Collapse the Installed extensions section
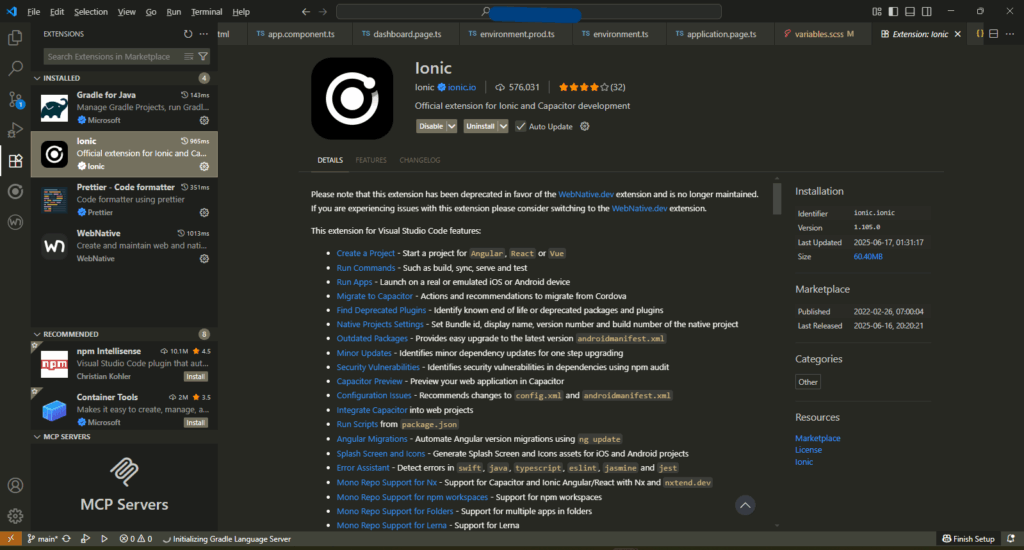1024x550 pixels. 38,77
